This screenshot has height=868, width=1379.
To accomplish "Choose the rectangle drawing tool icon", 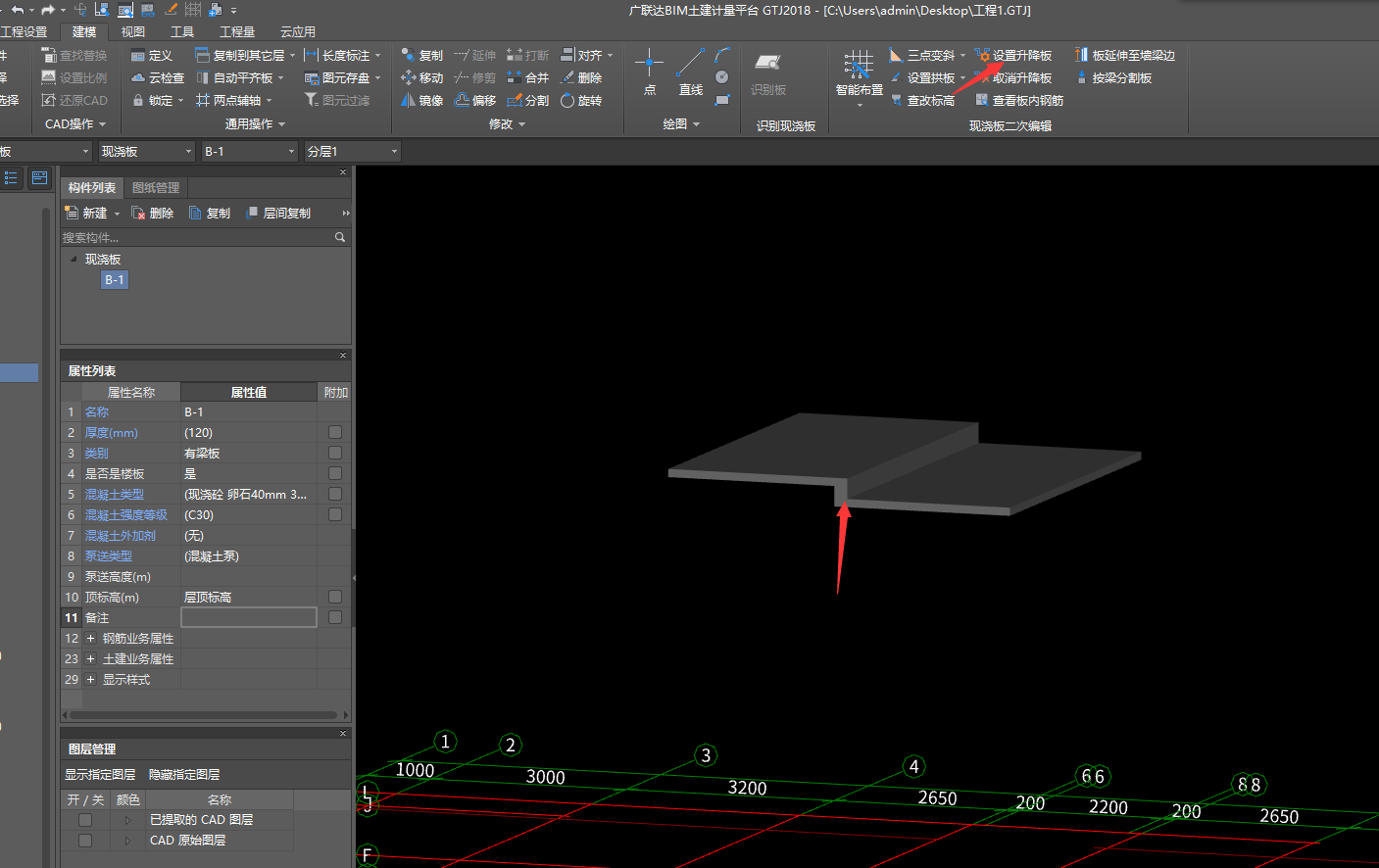I will (722, 100).
